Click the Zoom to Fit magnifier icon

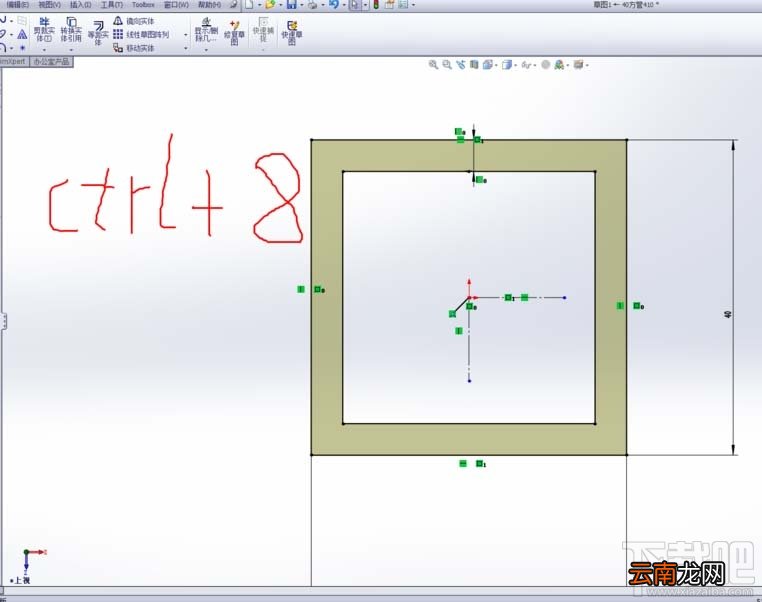click(433, 65)
